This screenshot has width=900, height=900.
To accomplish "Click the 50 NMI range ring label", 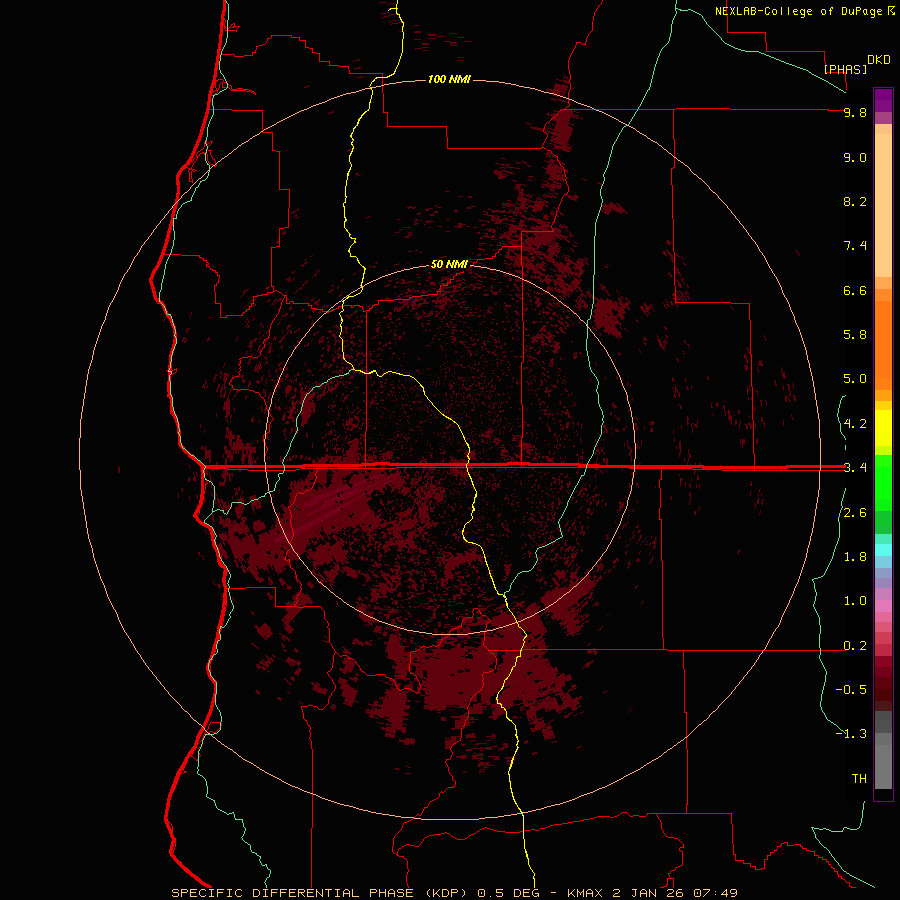I will 449,264.
